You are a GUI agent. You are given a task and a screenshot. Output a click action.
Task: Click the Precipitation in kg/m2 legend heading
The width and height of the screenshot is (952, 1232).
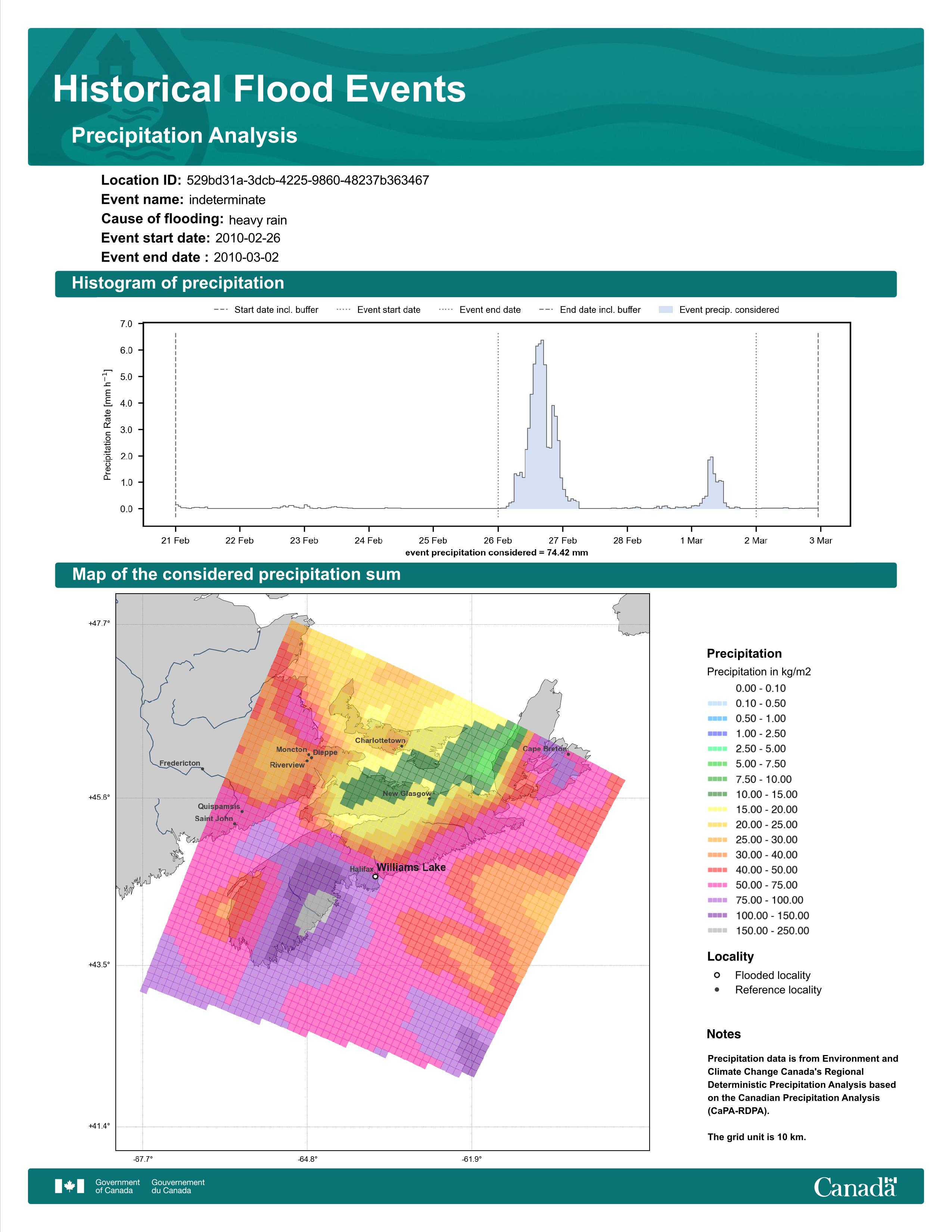759,671
